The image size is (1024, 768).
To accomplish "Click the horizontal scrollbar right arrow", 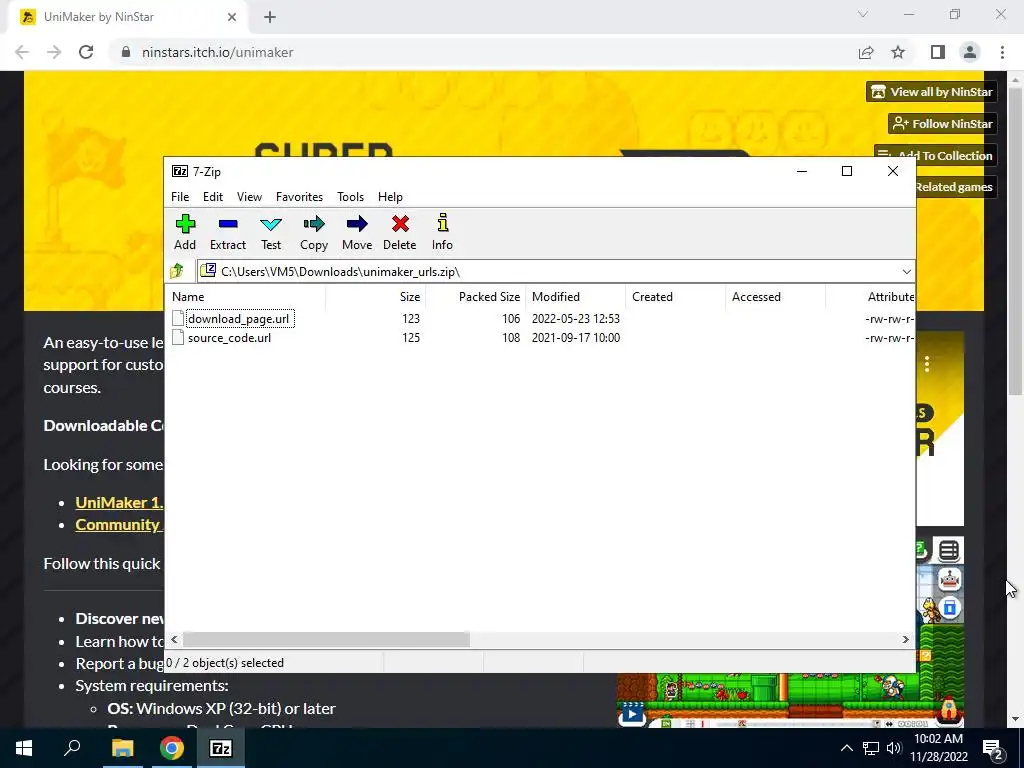I will pyautogui.click(x=905, y=639).
